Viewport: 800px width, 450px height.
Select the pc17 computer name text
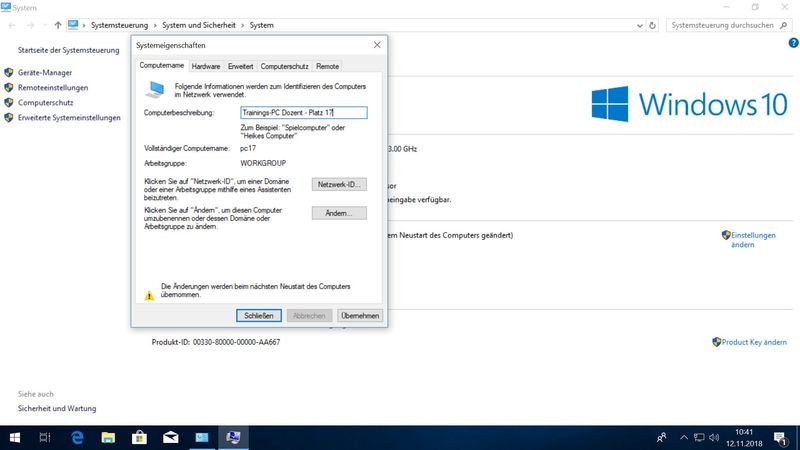(248, 148)
